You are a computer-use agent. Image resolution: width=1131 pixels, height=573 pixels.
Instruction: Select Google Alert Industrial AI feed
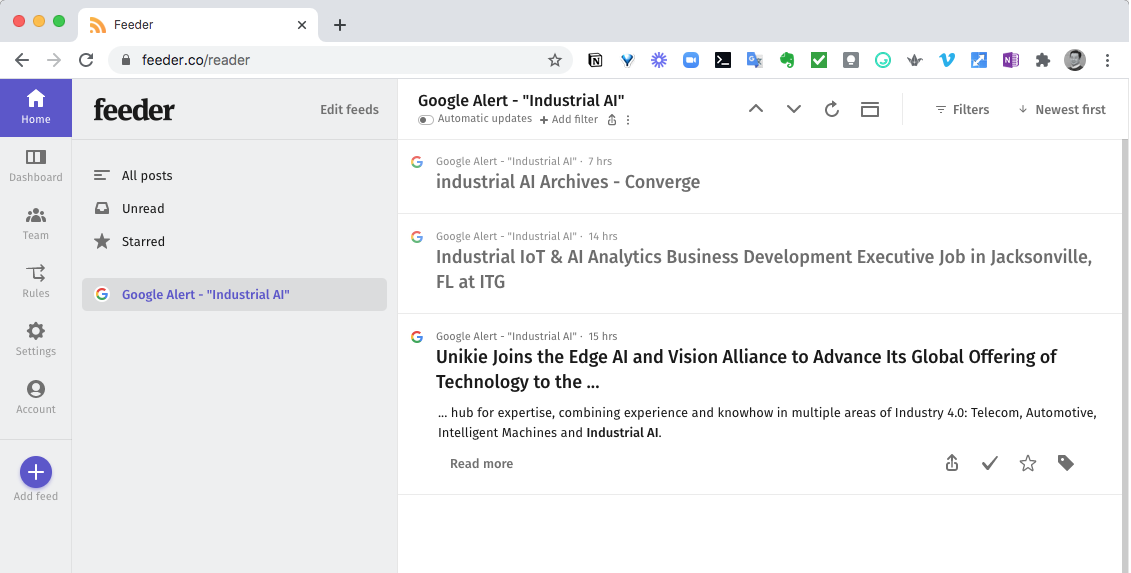(x=234, y=294)
